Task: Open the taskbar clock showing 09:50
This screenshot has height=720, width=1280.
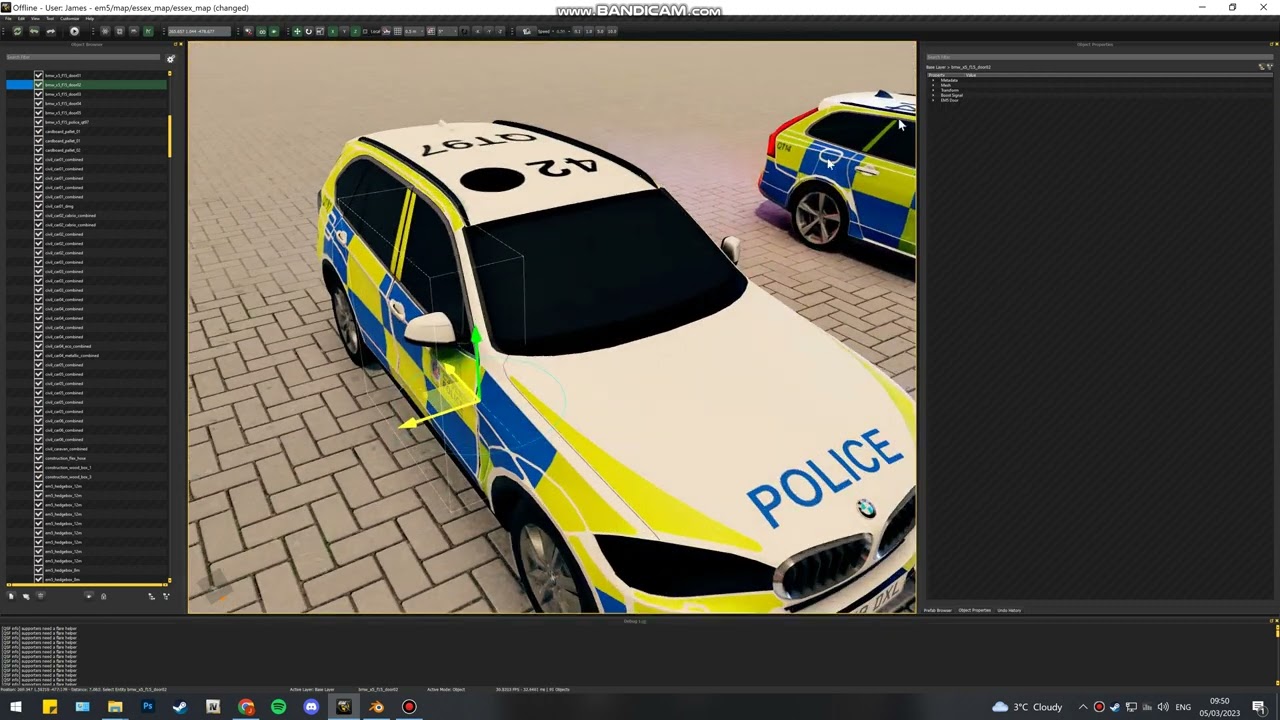Action: point(1220,707)
